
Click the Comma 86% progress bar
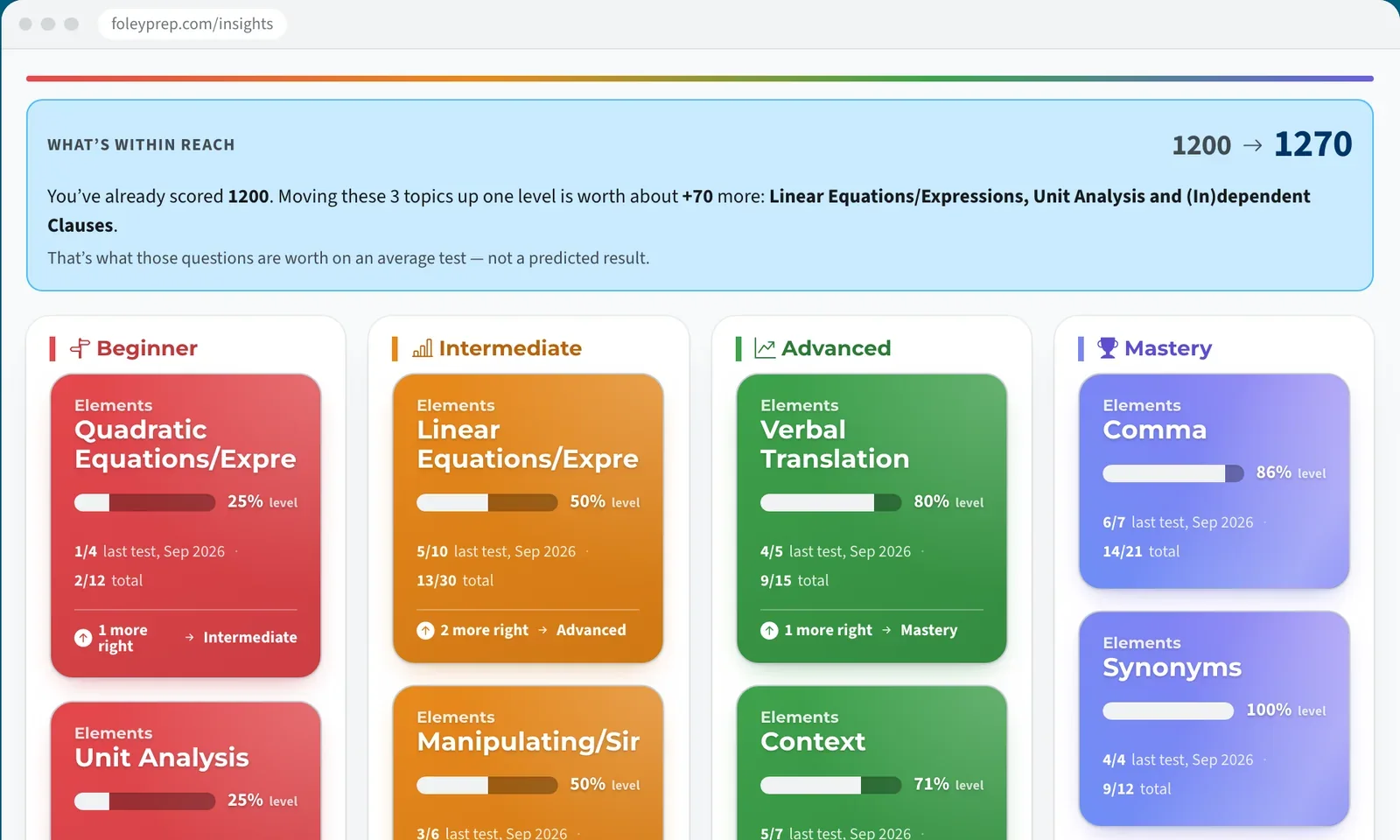pyautogui.click(x=1172, y=473)
